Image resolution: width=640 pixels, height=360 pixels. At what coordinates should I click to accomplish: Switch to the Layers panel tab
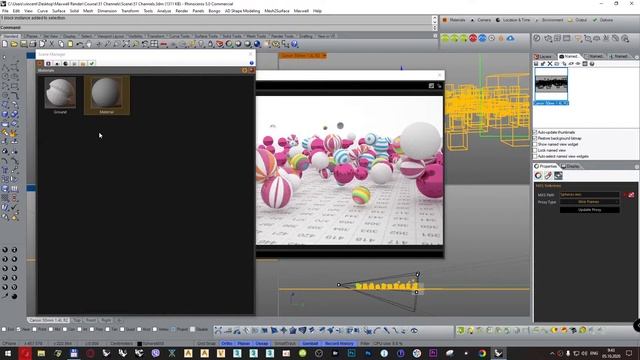click(543, 56)
